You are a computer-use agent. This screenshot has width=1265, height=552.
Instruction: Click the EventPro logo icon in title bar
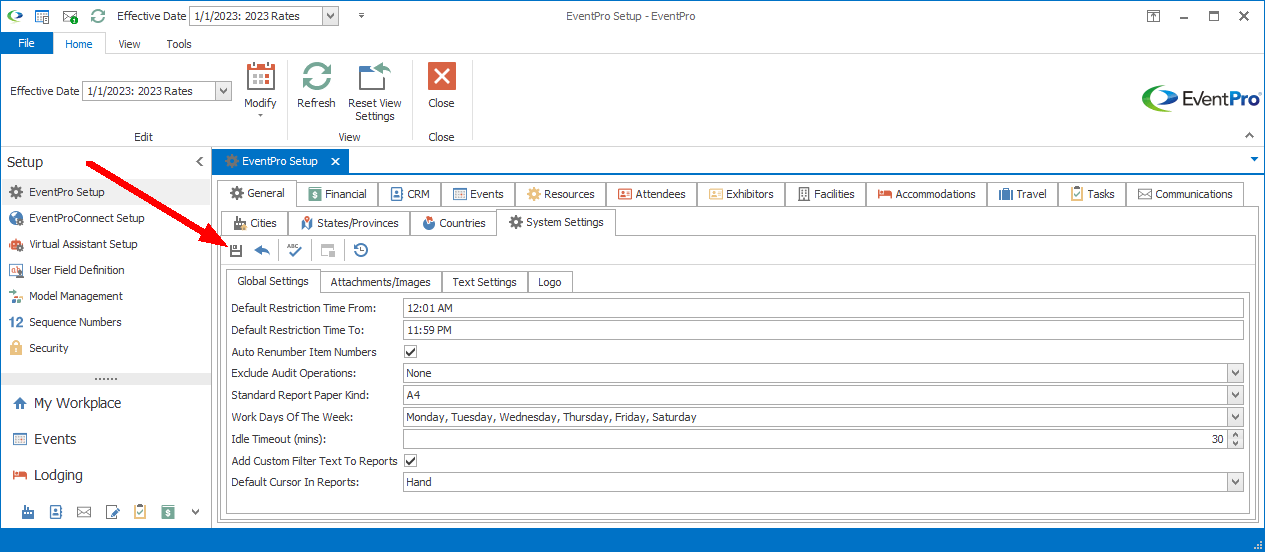click(x=15, y=16)
